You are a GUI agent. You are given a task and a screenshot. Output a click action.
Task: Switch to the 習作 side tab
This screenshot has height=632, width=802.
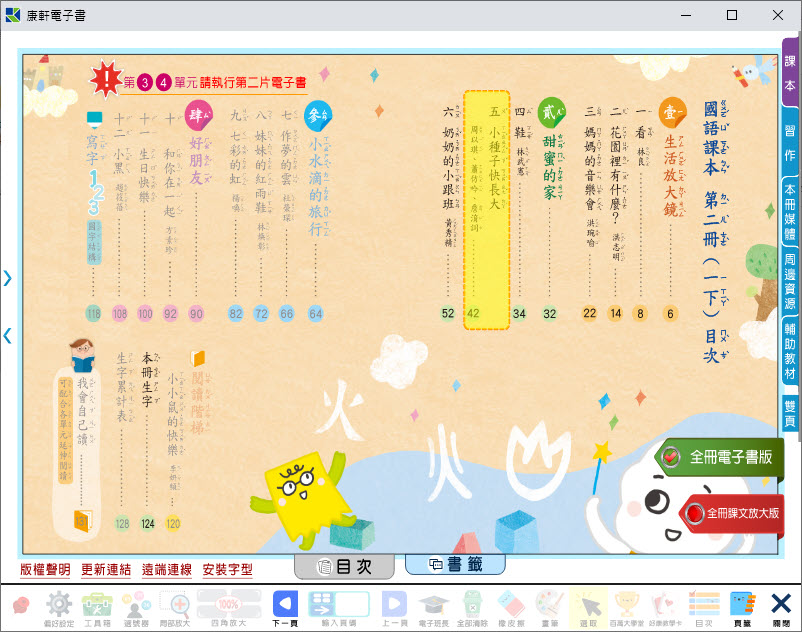(790, 143)
